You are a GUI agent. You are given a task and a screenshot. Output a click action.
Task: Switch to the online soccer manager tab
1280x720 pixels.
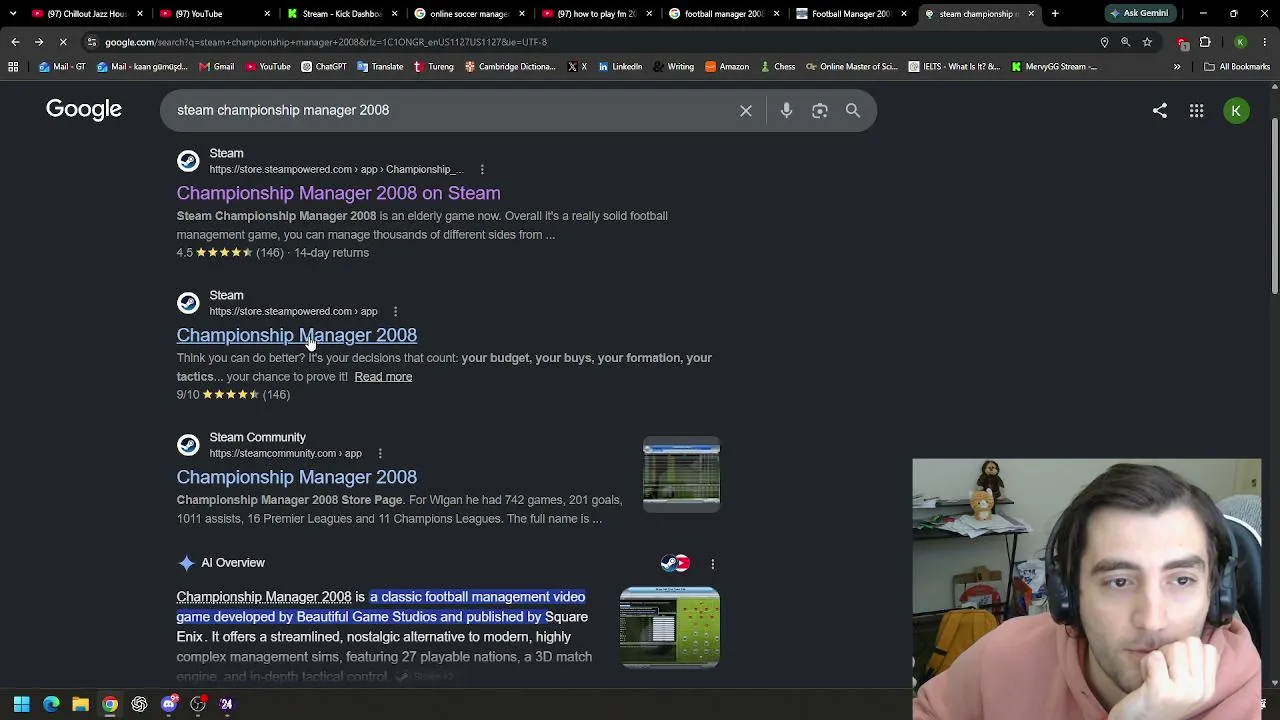coord(468,14)
